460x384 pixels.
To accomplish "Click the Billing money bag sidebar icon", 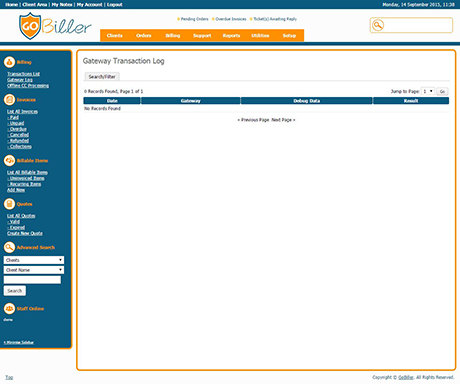I will 9,62.
